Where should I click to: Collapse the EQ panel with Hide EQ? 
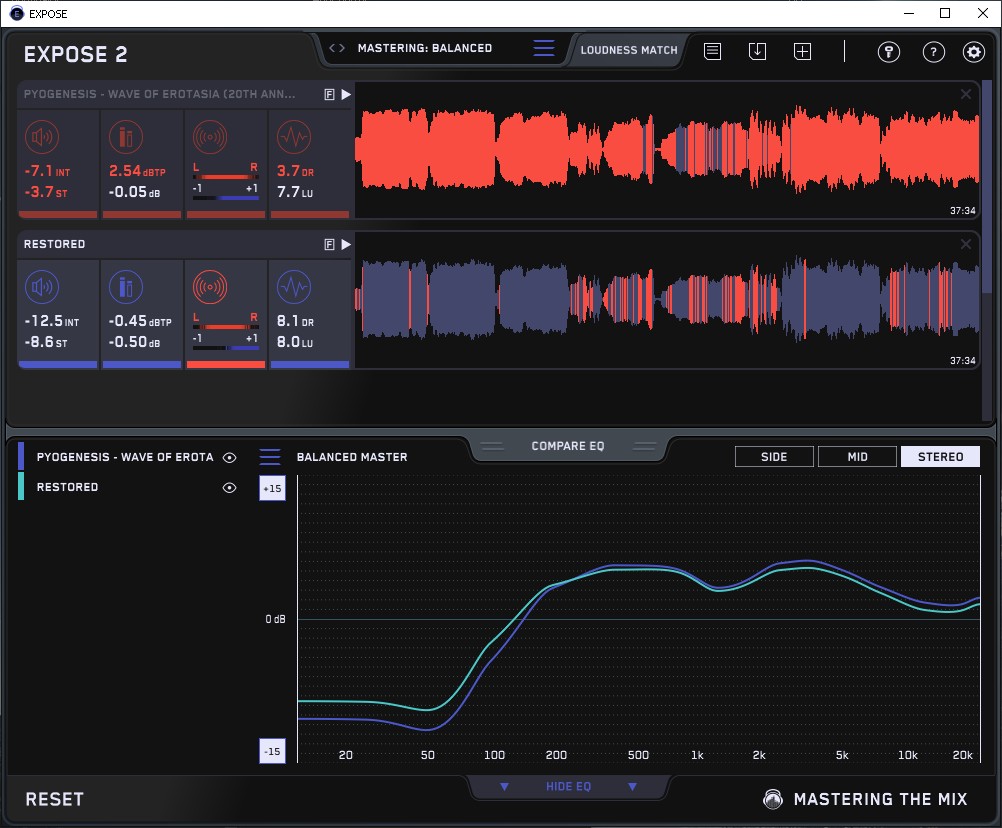(x=568, y=786)
